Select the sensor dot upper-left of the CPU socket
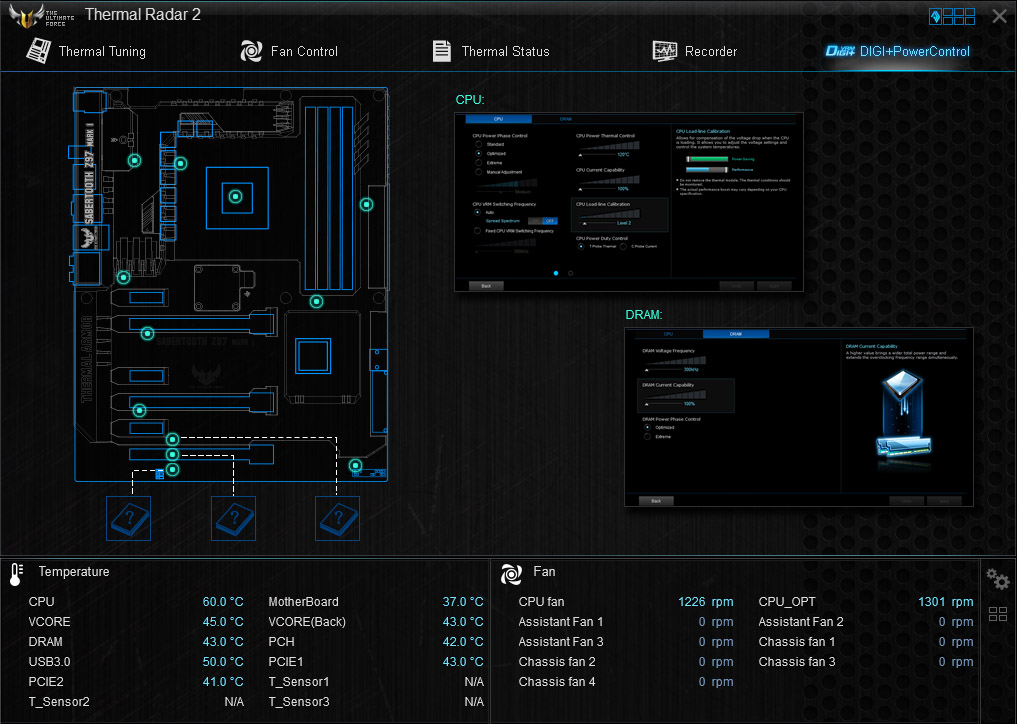This screenshot has width=1017, height=724. pos(181,163)
